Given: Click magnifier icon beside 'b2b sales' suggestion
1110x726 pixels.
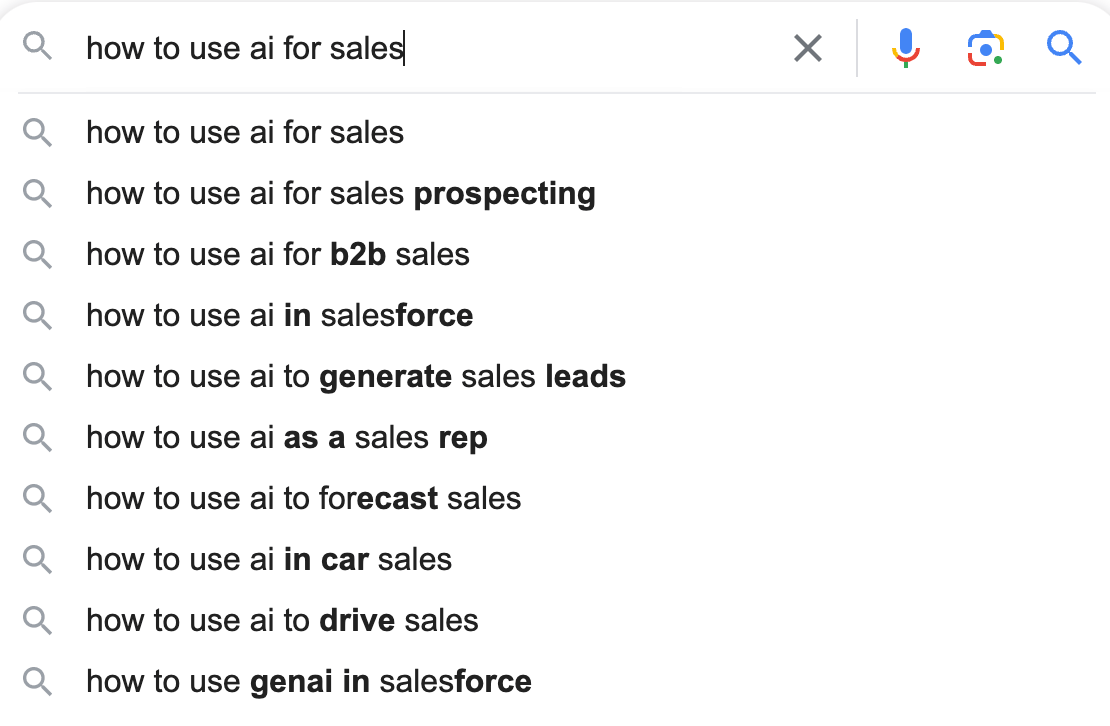Looking at the screenshot, I should 37,254.
